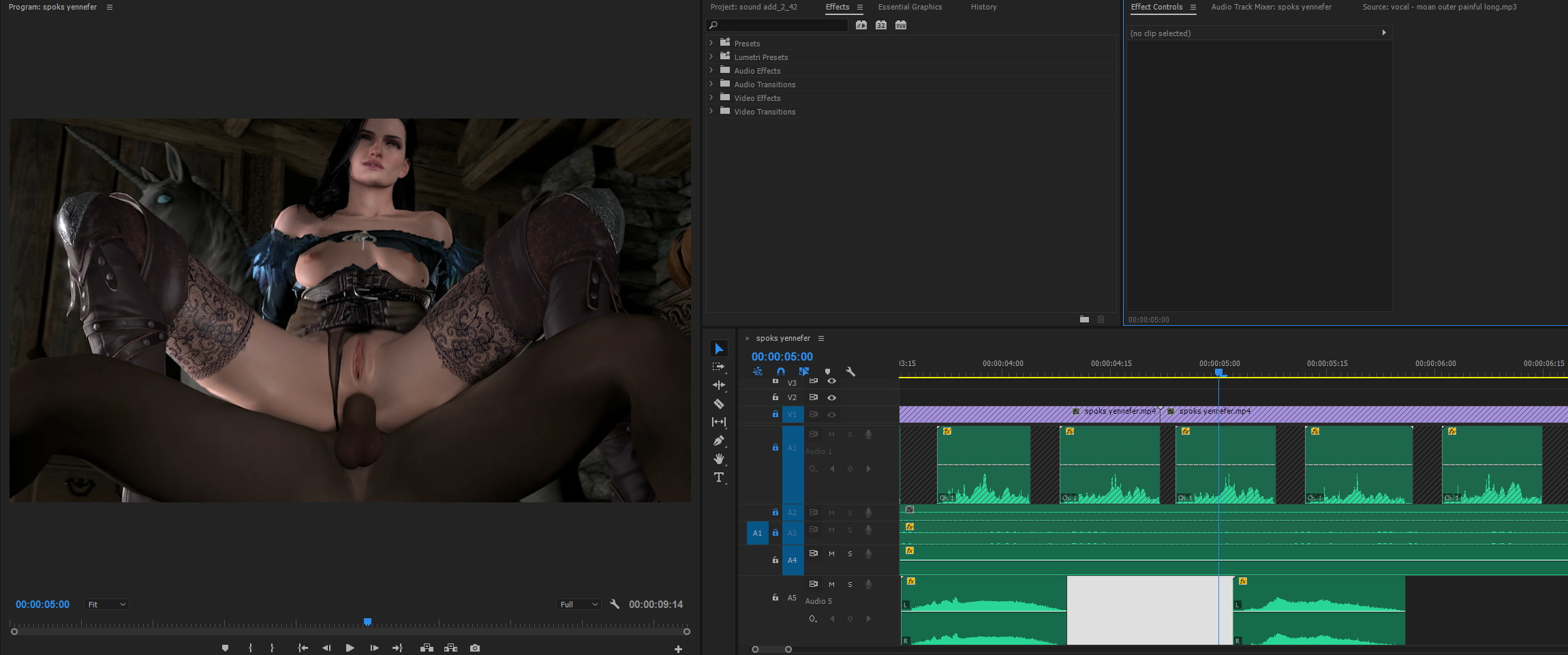
Task: Go to Out point in Program Monitor
Action: coord(398,648)
